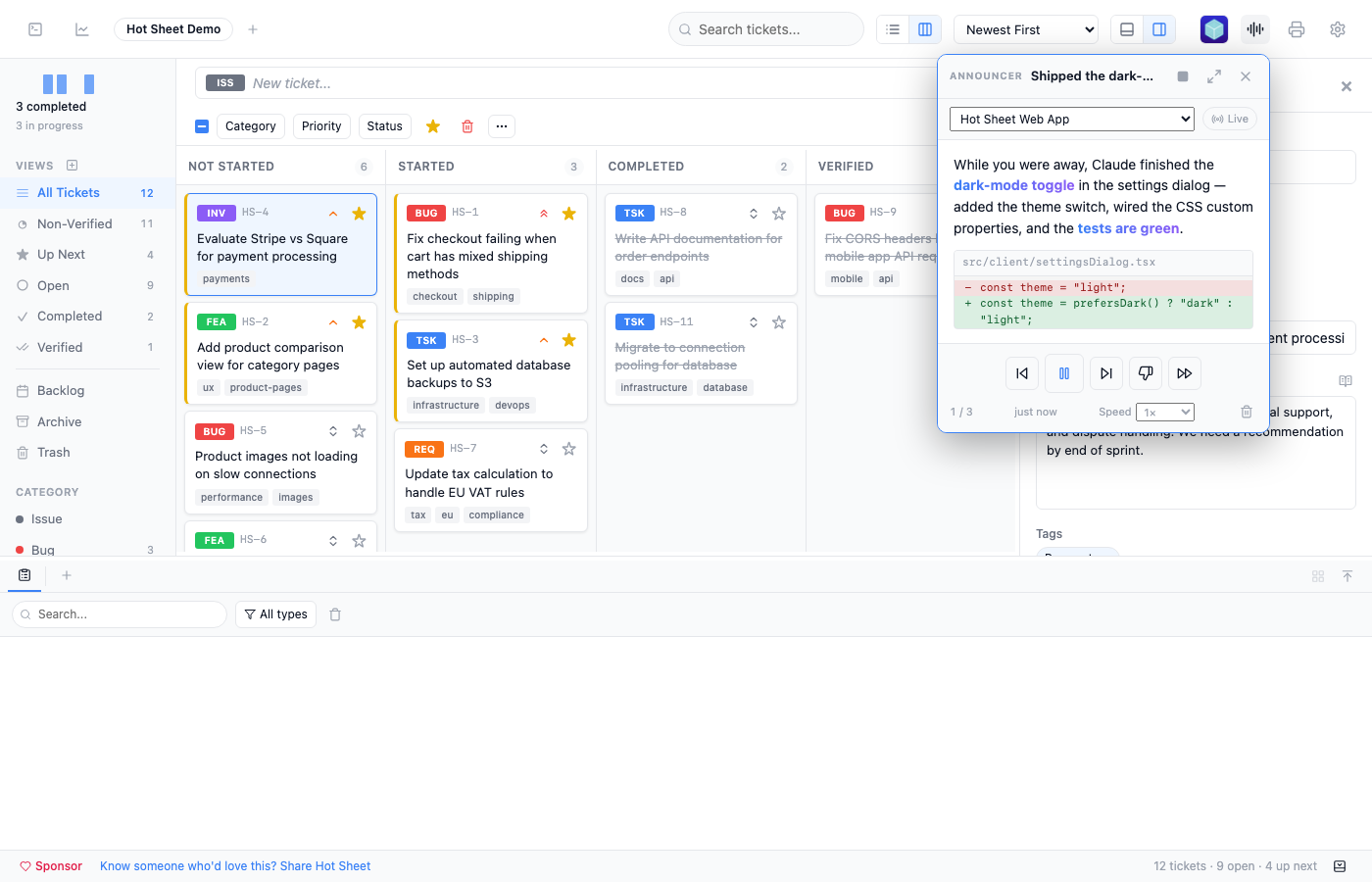Click the red batch delete trash icon
1372x882 pixels.
coord(467,126)
